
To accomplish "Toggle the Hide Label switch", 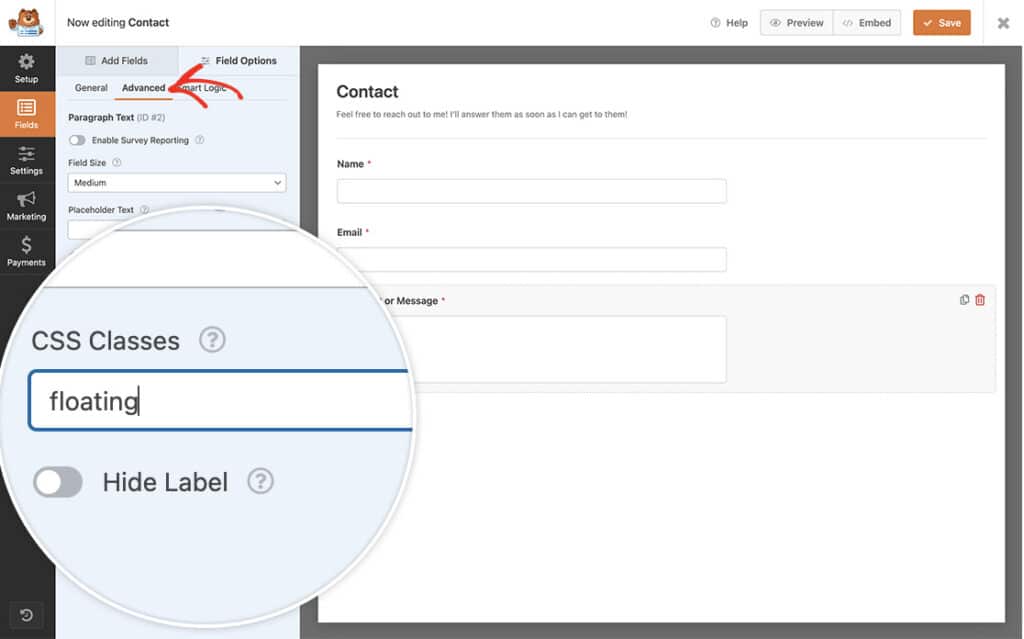I will coord(57,482).
